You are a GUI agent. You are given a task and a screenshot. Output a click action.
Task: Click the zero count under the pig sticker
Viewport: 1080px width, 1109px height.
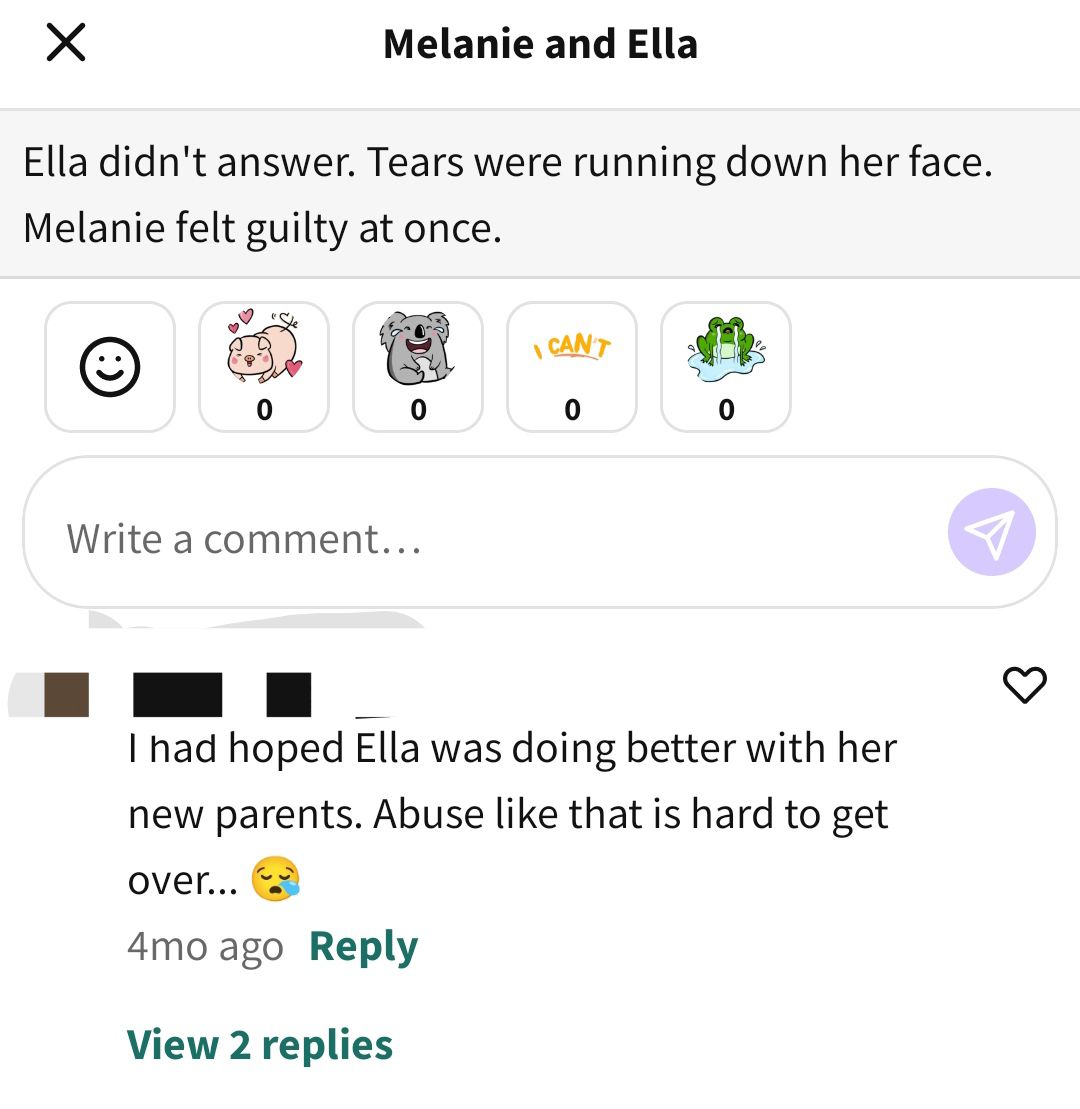[x=264, y=410]
